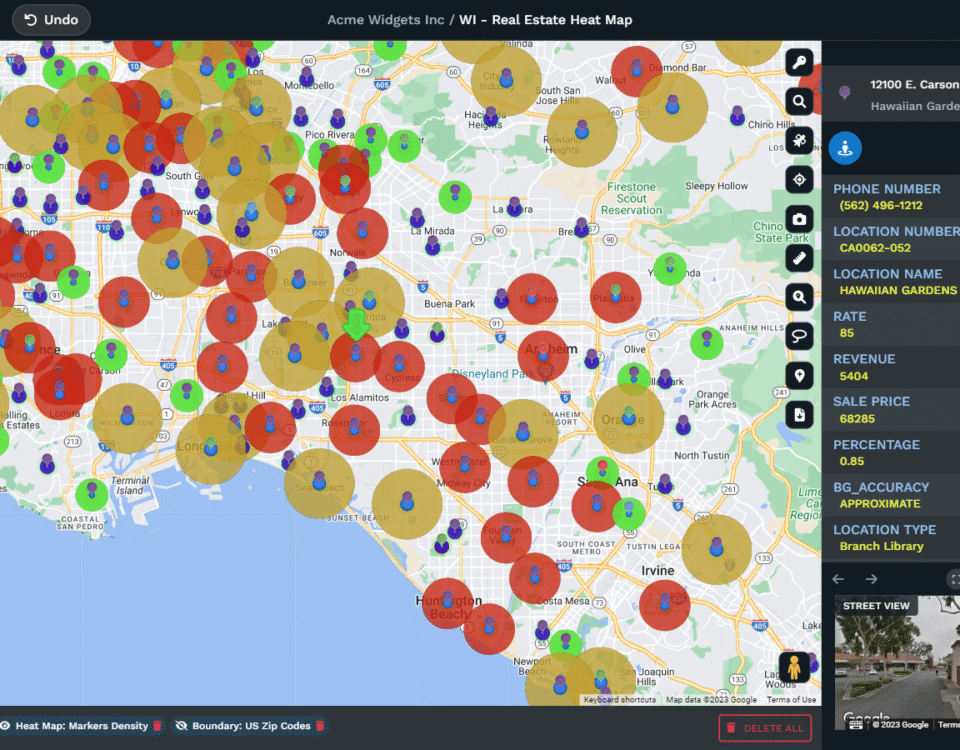Go to previous record with left arrow
Screen dimensions: 960x750
pyautogui.click(x=838, y=579)
